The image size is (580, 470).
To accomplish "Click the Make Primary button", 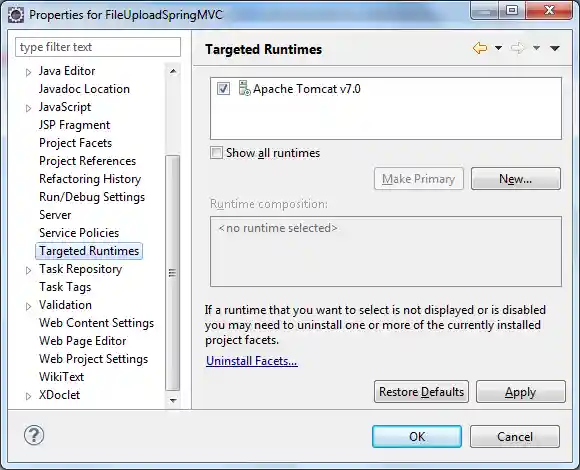I will 419,179.
